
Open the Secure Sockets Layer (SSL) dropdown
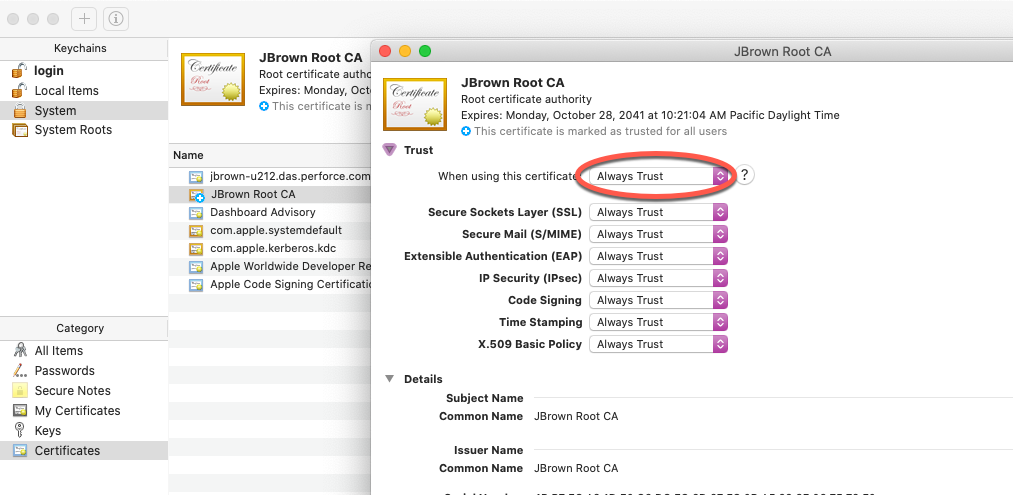pos(658,212)
